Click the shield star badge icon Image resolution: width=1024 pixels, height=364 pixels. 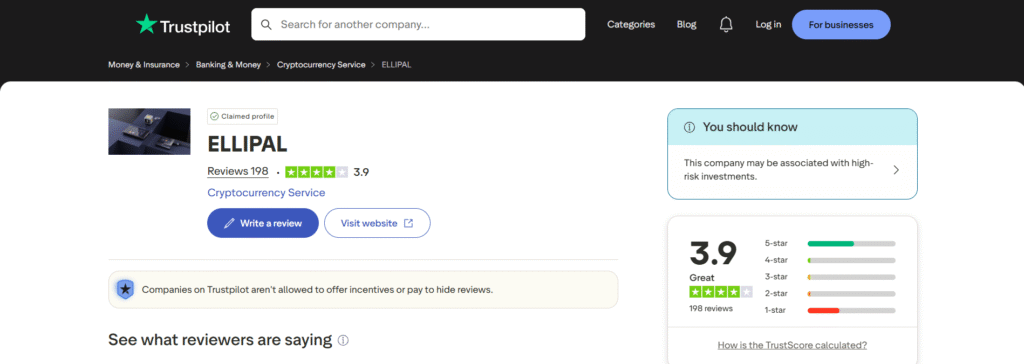(x=125, y=290)
